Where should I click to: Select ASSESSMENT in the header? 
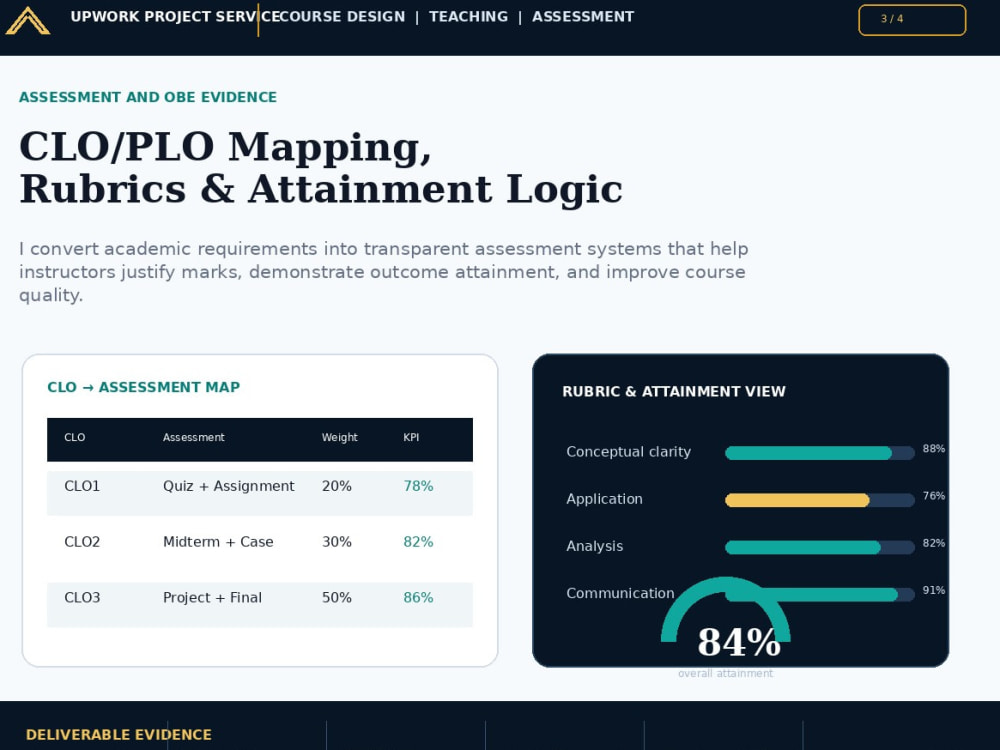coord(583,17)
